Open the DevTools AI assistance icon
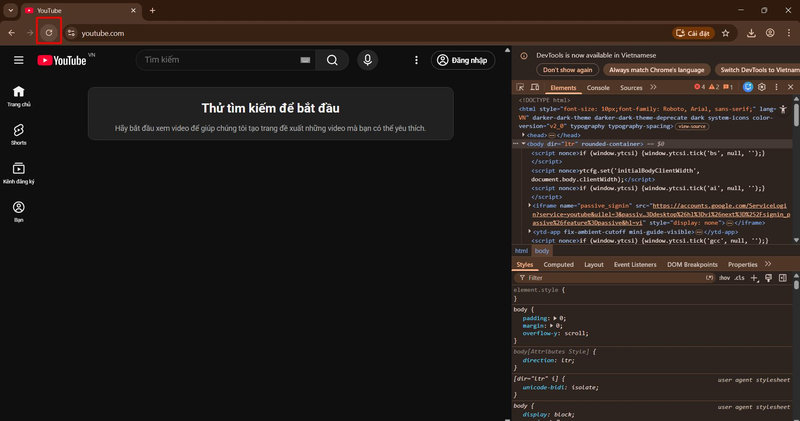Image resolution: width=800 pixels, height=421 pixels. (748, 87)
